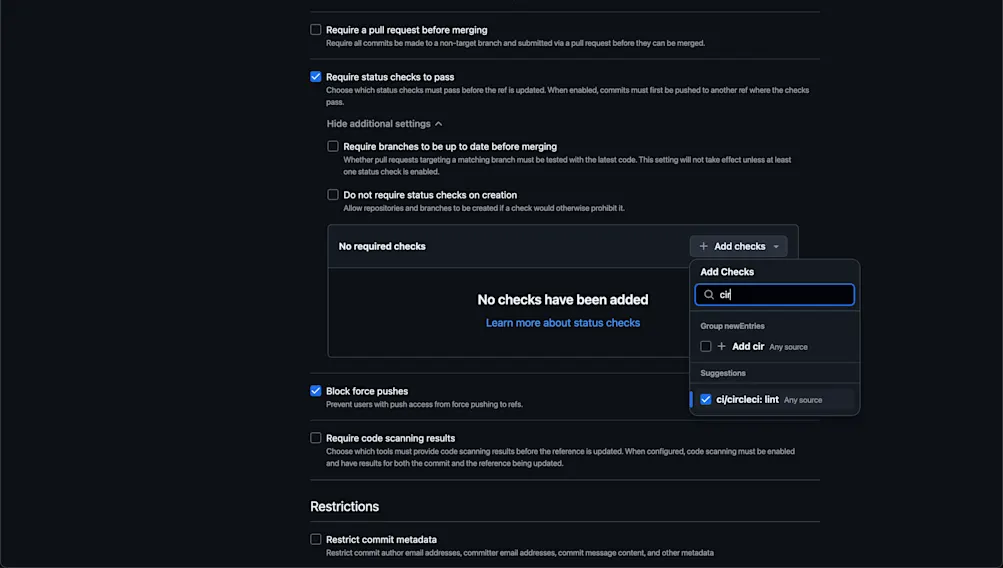Click the Group newEntries label
This screenshot has width=1003, height=568.
(732, 326)
